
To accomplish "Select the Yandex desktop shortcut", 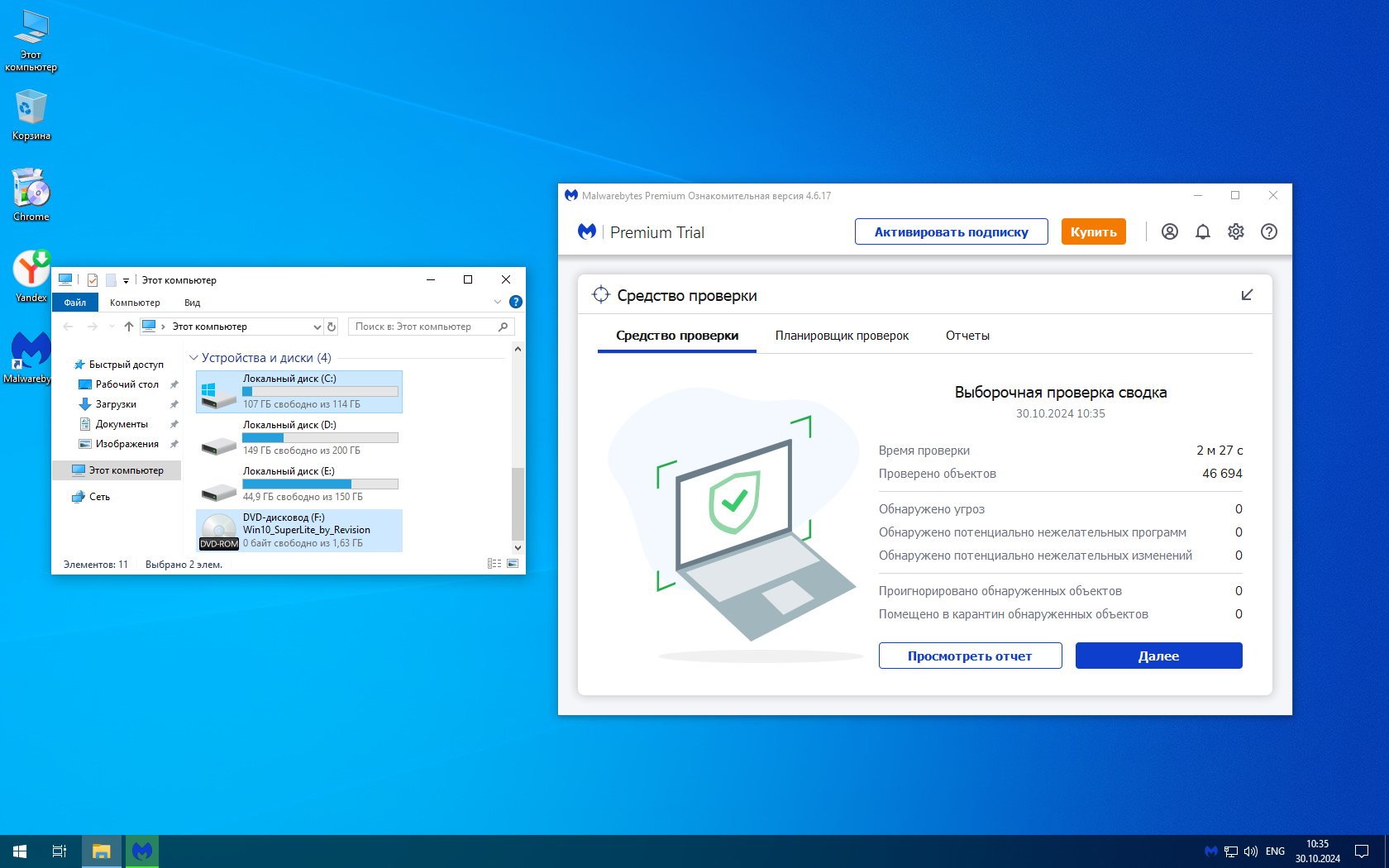I will (31, 276).
